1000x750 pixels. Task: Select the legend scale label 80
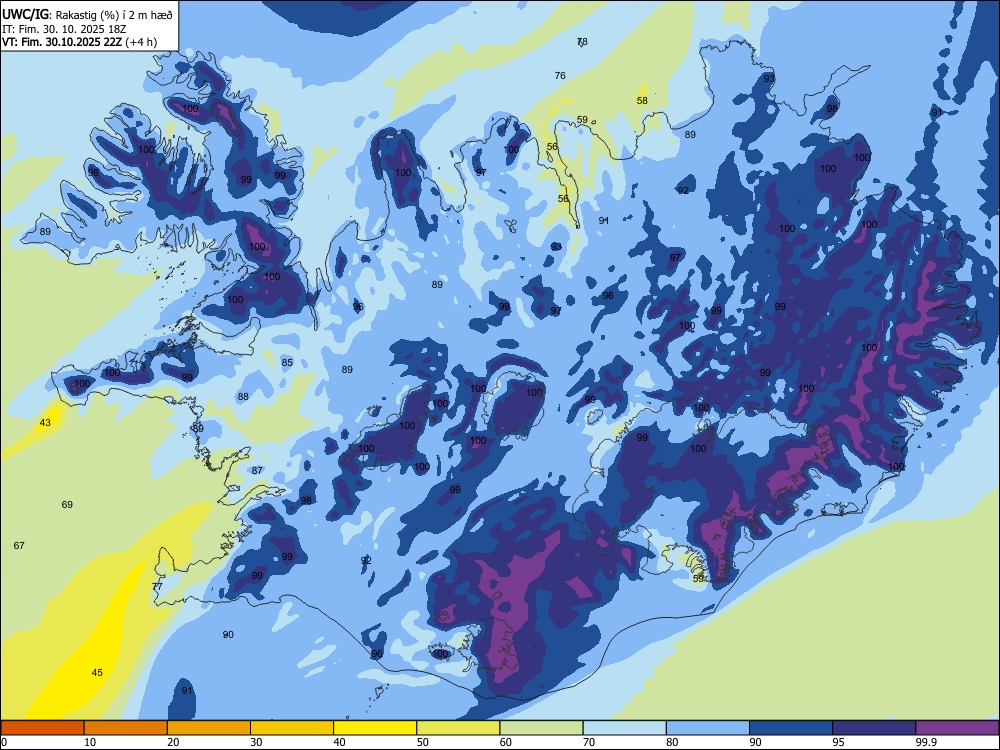pyautogui.click(x=673, y=742)
